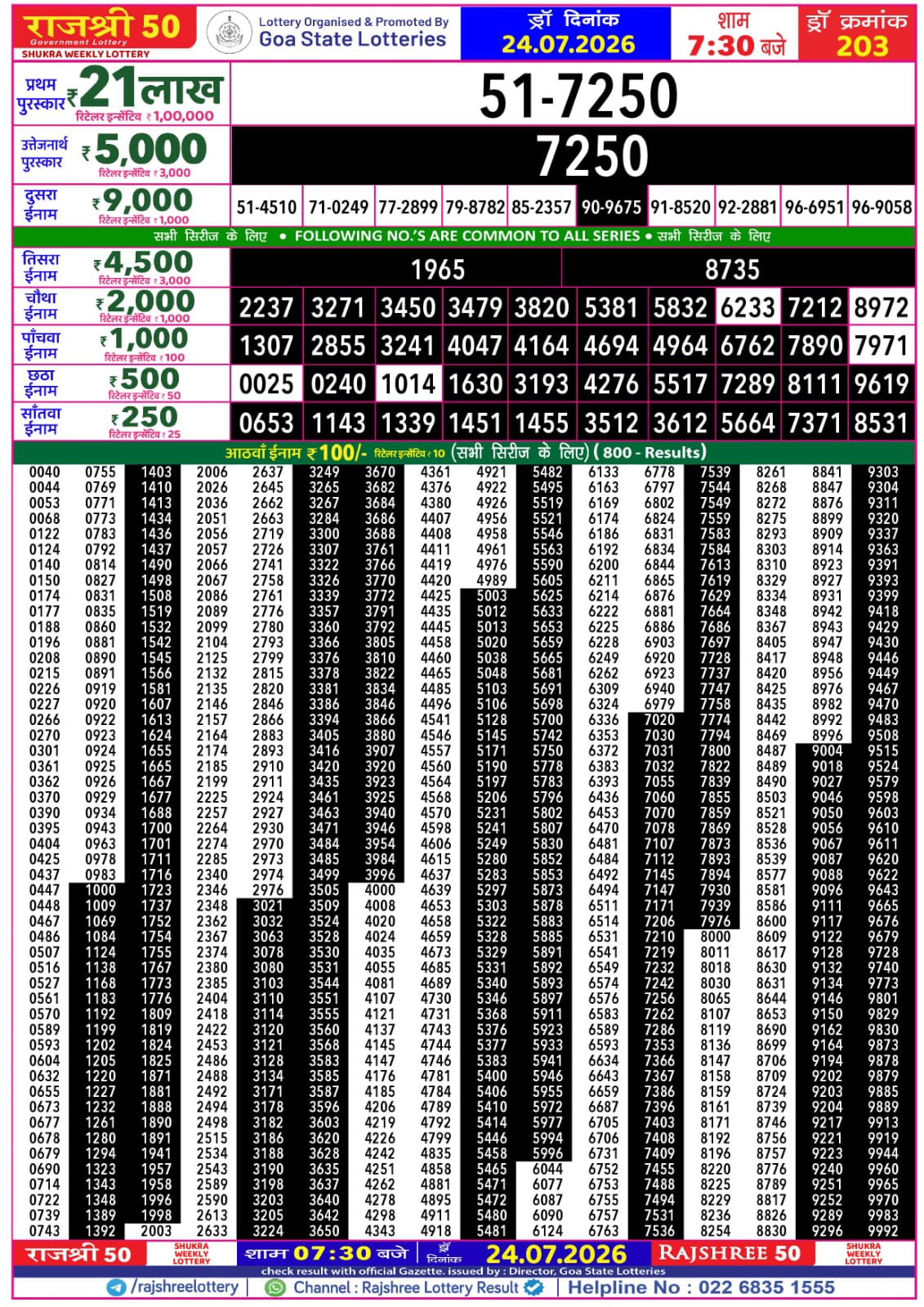Select seventh prize number 8531
Screen dimensions: 924x1307
pyautogui.click(x=882, y=423)
